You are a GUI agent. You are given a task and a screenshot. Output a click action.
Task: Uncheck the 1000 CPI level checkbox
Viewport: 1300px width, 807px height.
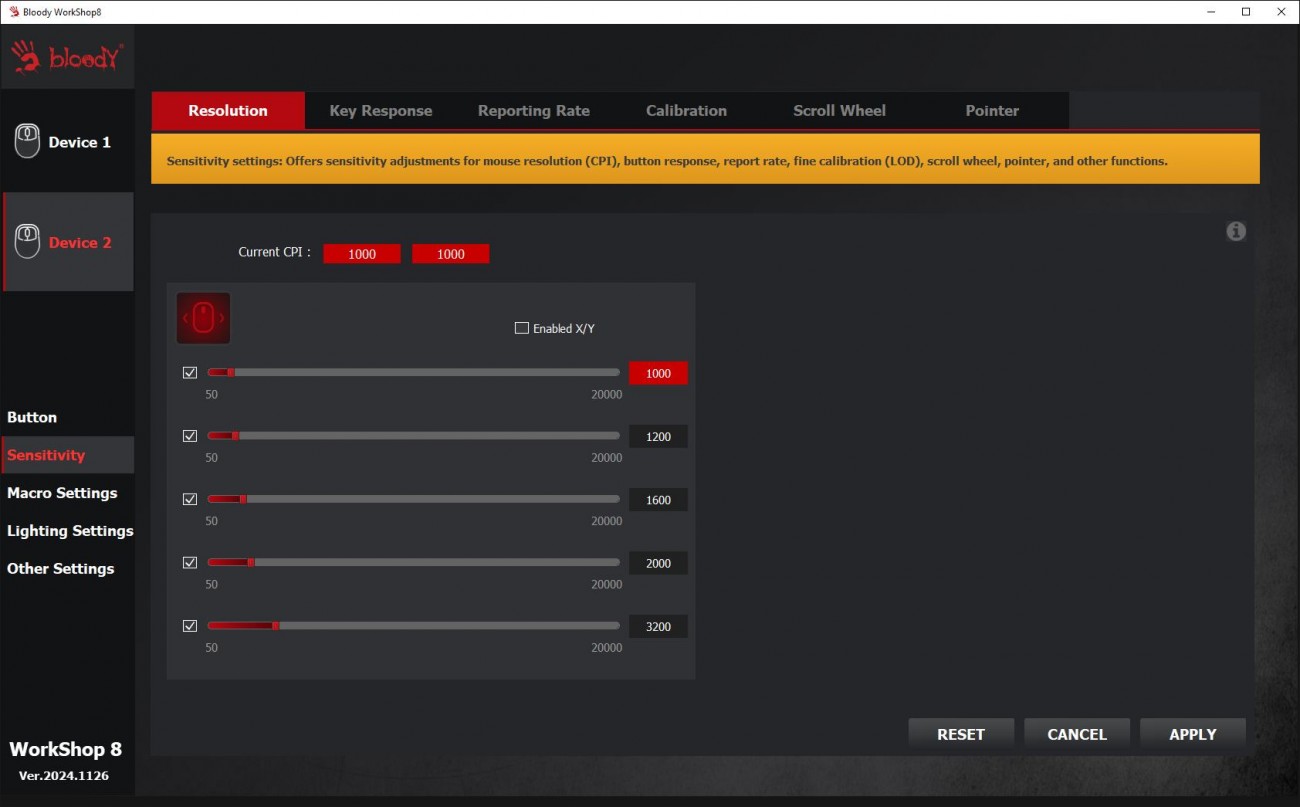(x=190, y=373)
